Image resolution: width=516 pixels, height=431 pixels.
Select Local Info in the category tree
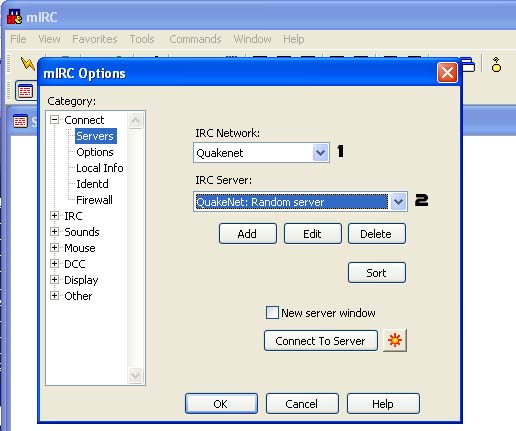100,168
